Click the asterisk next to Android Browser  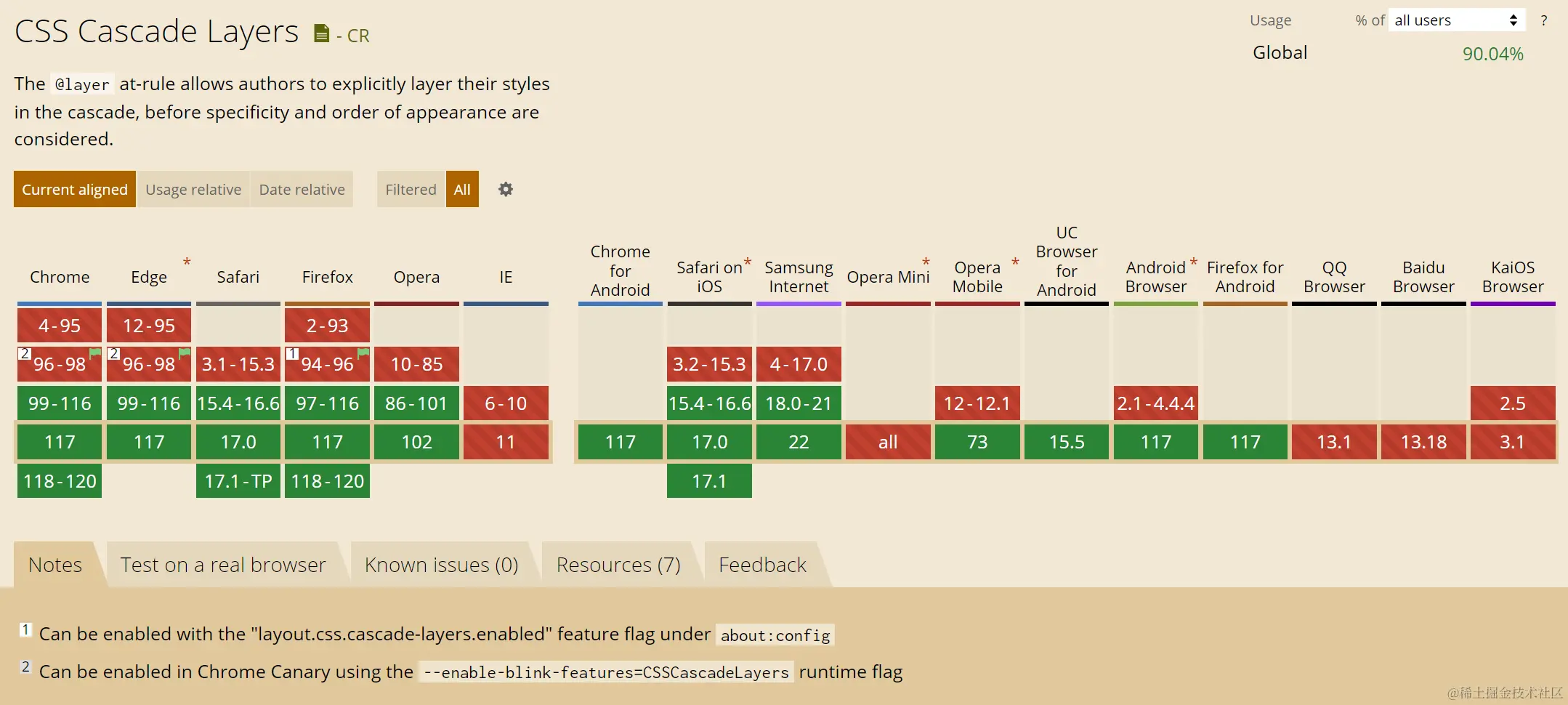(x=1193, y=262)
